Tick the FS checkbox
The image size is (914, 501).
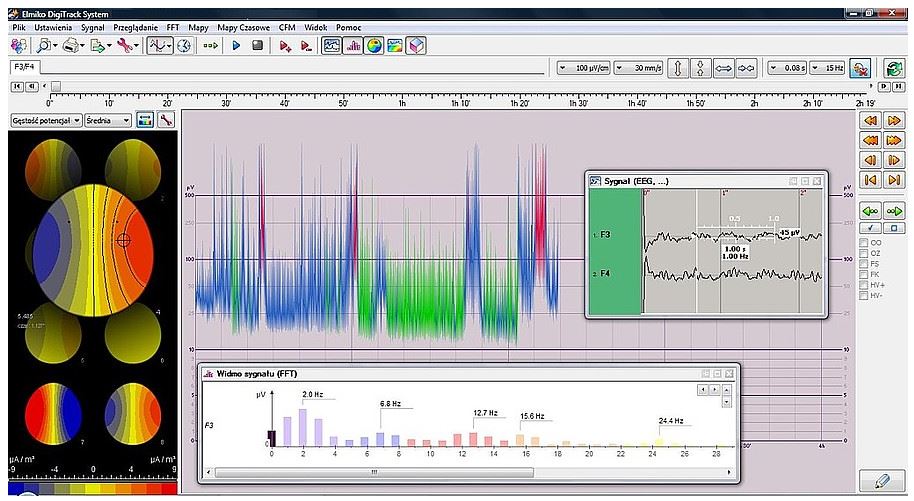864,264
